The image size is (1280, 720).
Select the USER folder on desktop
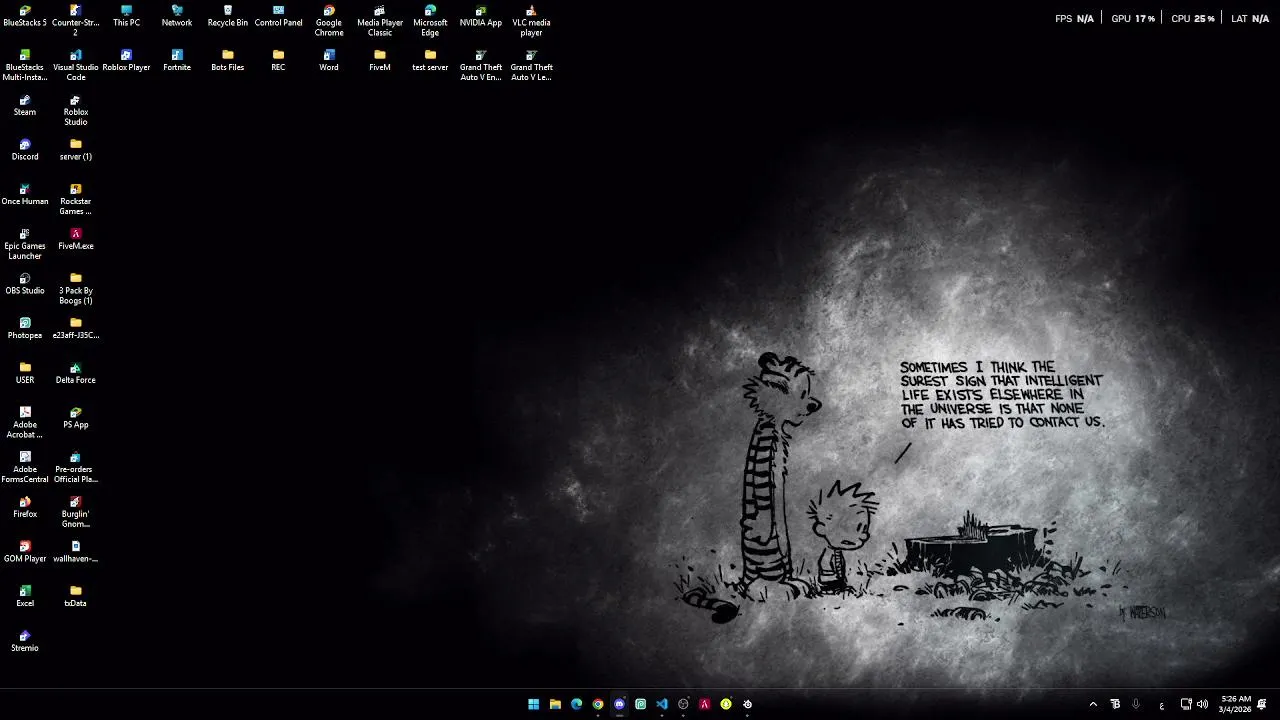pos(25,373)
